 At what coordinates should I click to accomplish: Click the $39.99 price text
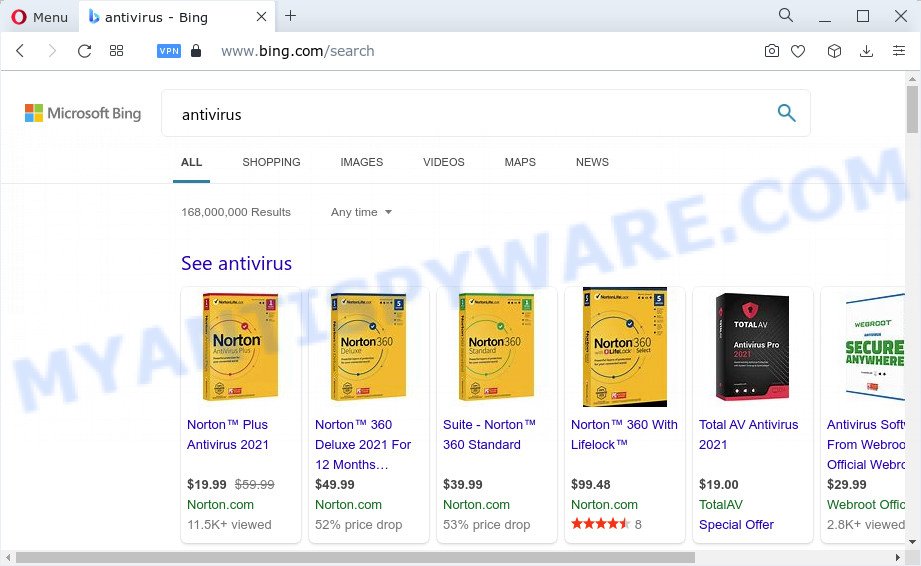pos(463,484)
